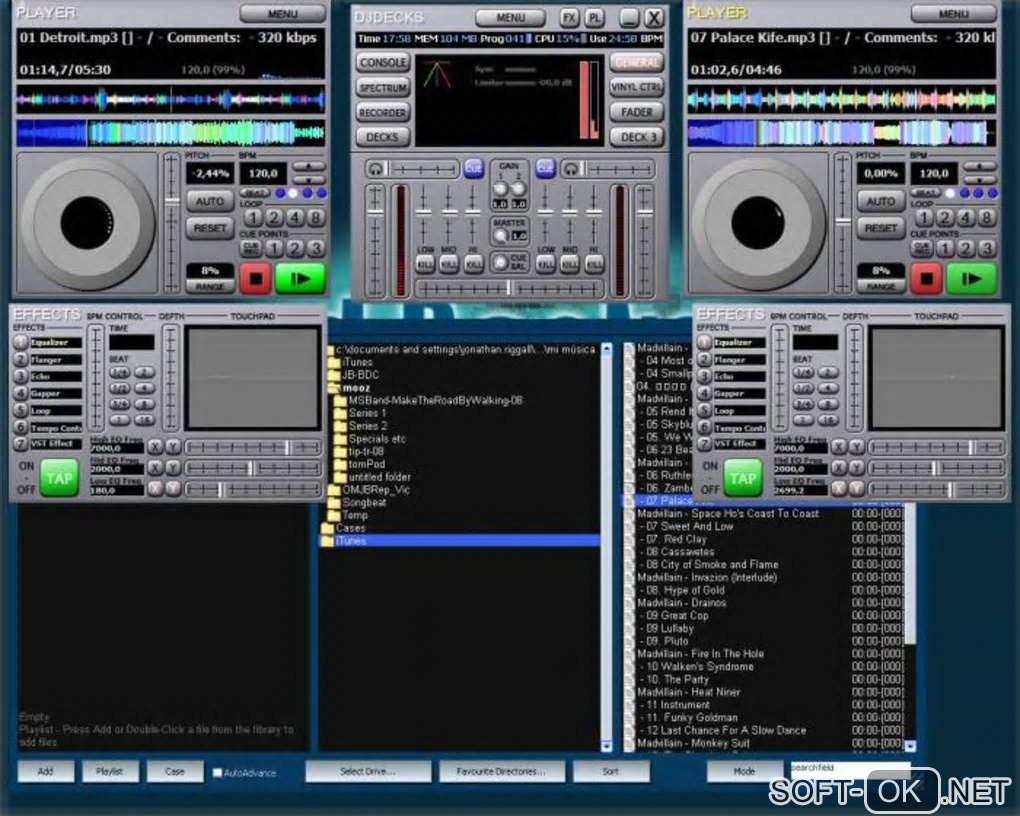Set loop length 8 on right player
Screen dimensions: 1020x816
(986, 218)
